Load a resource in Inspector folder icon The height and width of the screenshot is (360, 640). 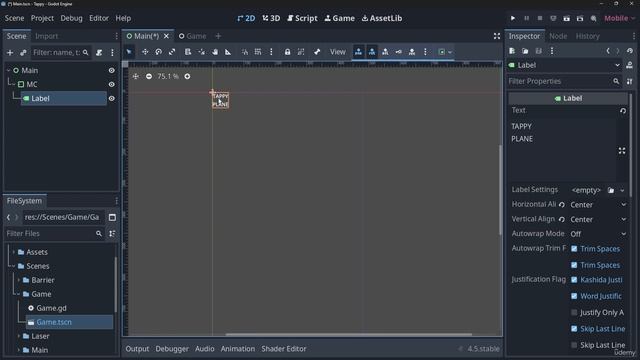click(x=525, y=51)
